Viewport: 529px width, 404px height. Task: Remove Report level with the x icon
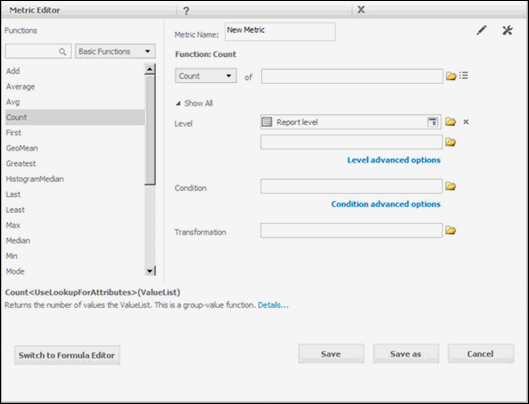pyautogui.click(x=466, y=122)
